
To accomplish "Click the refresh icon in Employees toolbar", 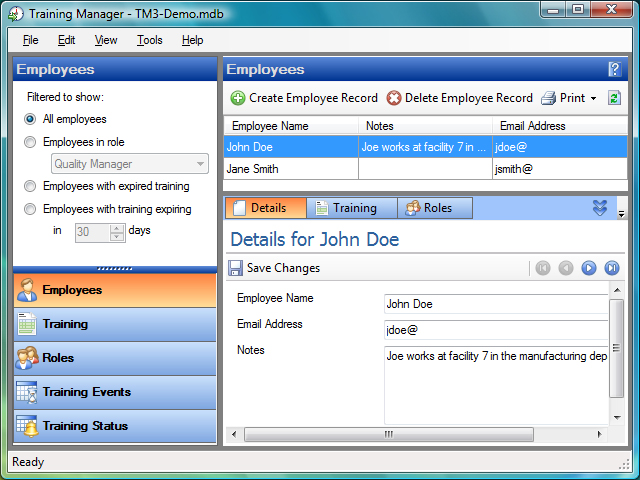I will (x=614, y=98).
